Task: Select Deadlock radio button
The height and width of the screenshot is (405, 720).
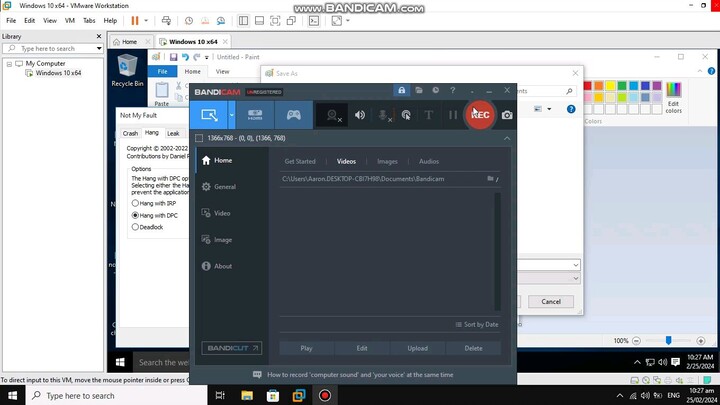Action: coord(135,227)
